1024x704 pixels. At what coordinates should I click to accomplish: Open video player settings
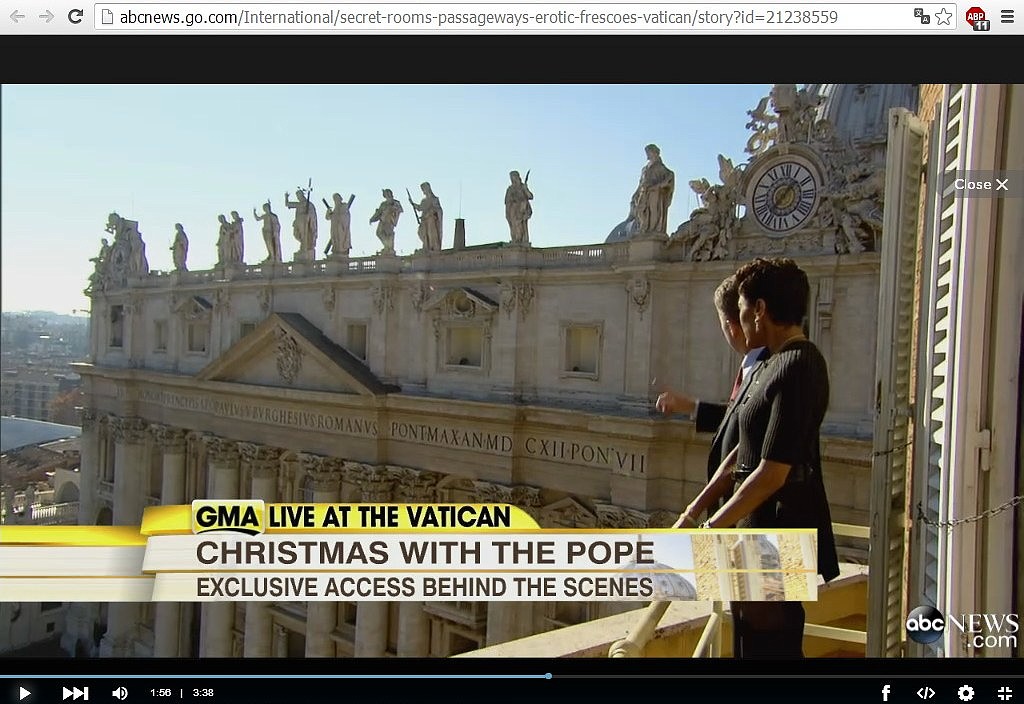[x=966, y=692]
